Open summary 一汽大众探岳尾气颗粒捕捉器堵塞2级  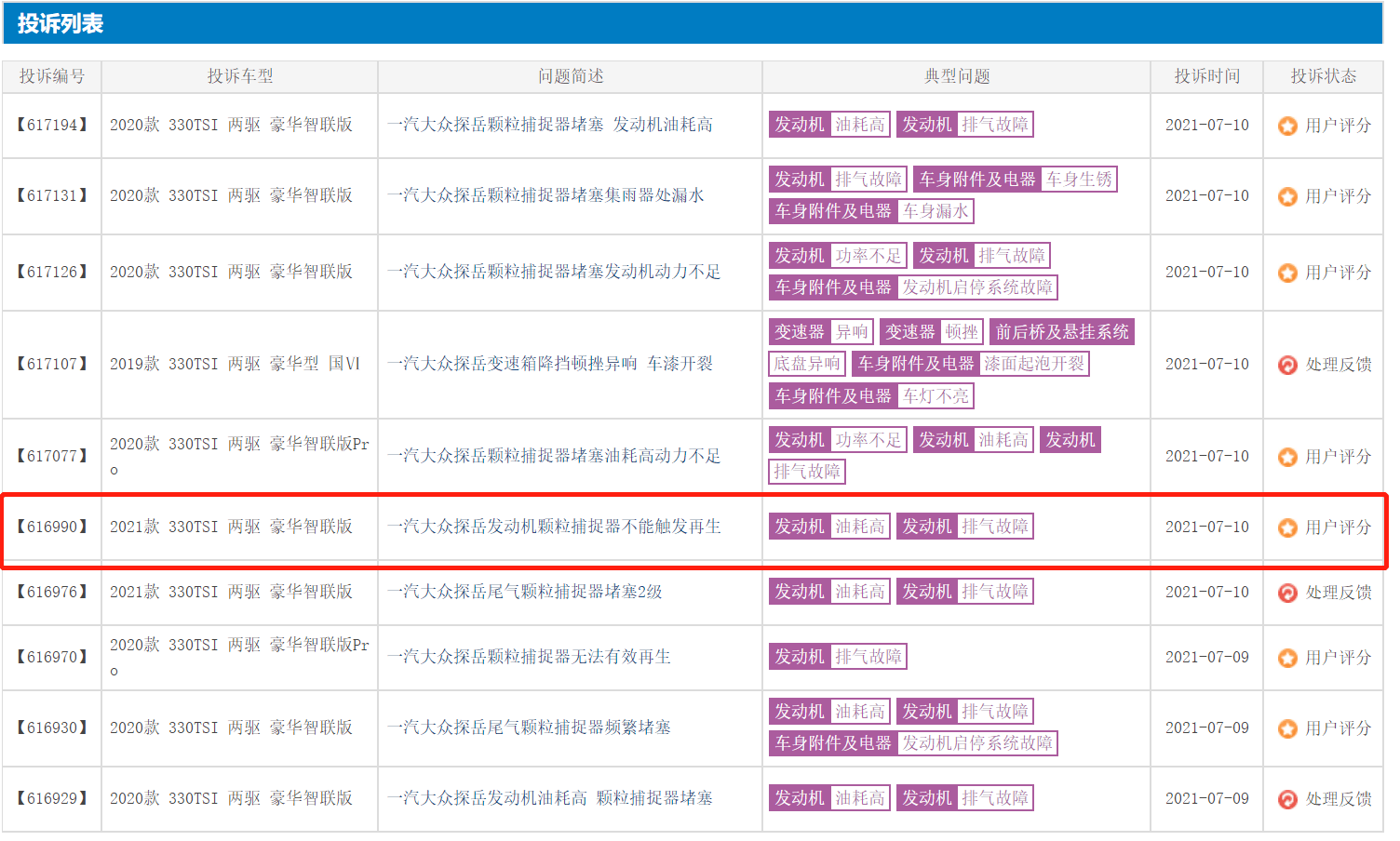click(x=525, y=592)
